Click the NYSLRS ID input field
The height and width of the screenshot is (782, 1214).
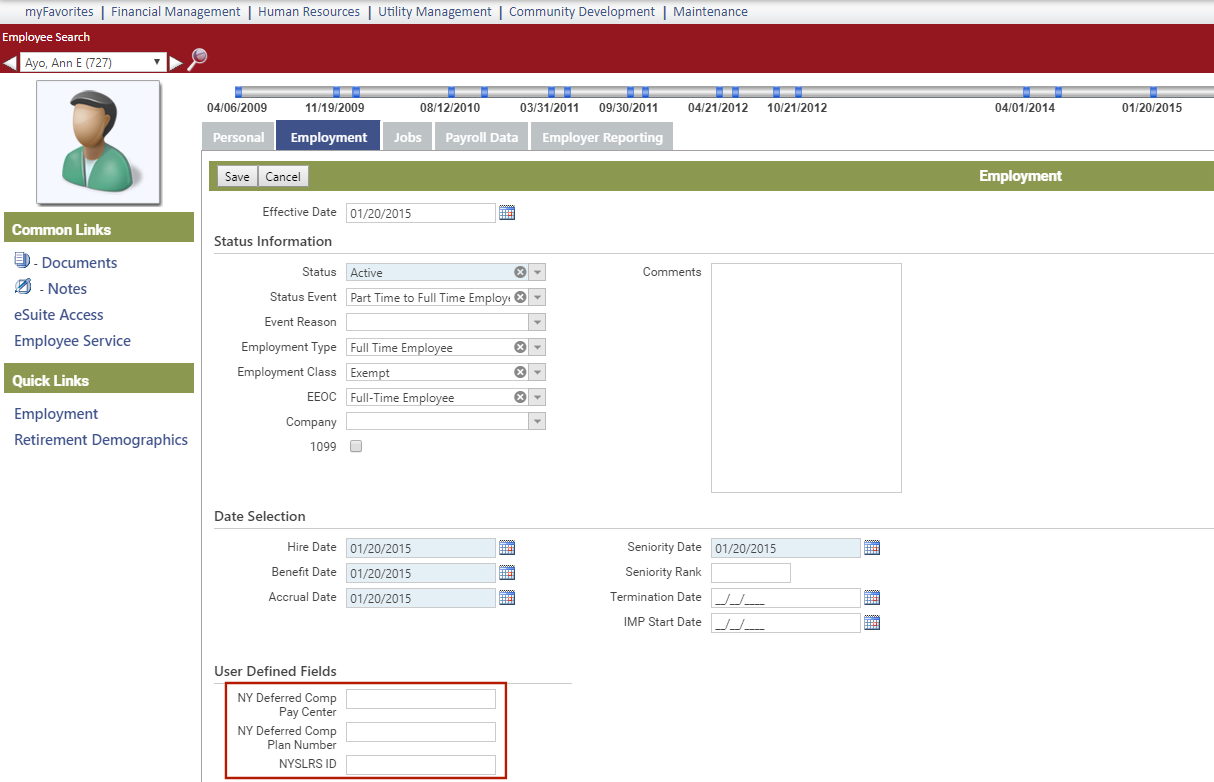pos(421,765)
